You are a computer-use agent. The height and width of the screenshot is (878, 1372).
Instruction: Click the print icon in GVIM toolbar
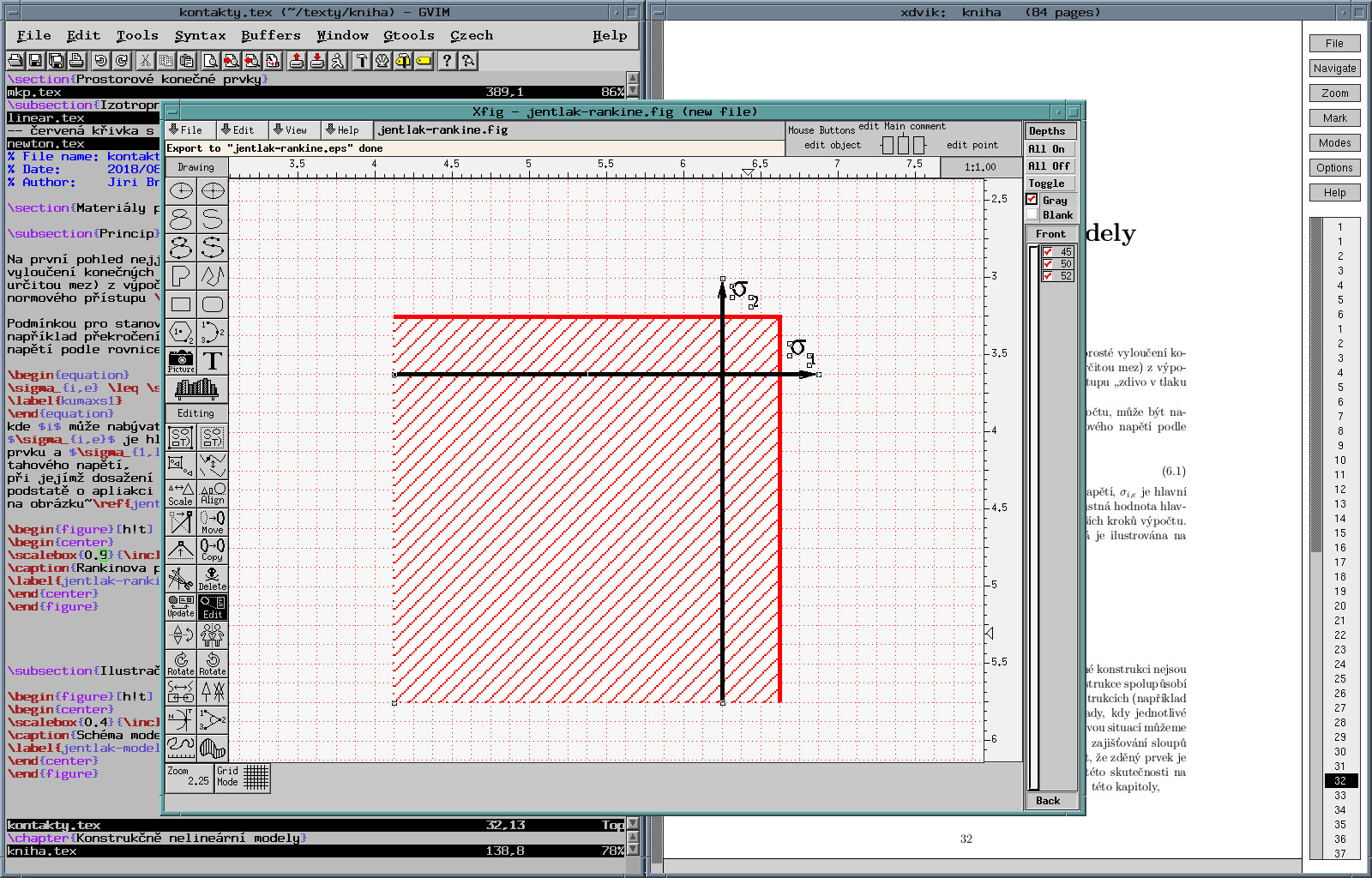[x=77, y=61]
